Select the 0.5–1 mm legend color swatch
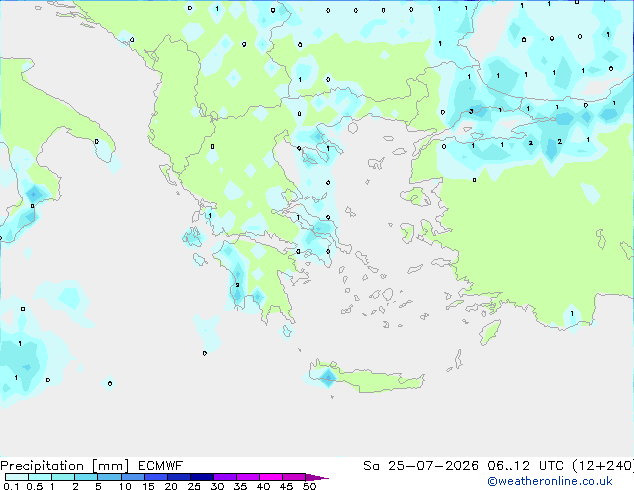The image size is (634, 490). tap(40, 477)
